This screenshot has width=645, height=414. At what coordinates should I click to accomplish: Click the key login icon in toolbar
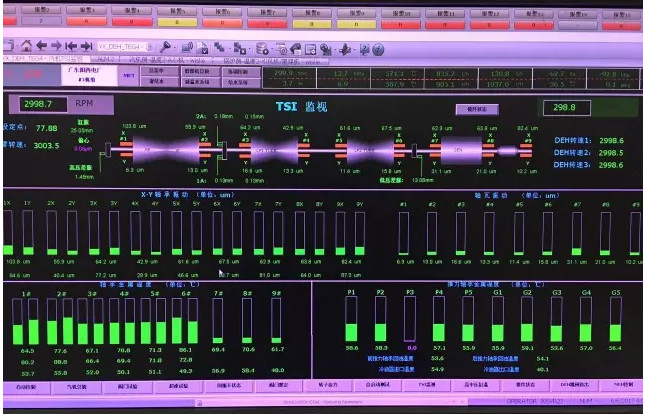point(165,46)
